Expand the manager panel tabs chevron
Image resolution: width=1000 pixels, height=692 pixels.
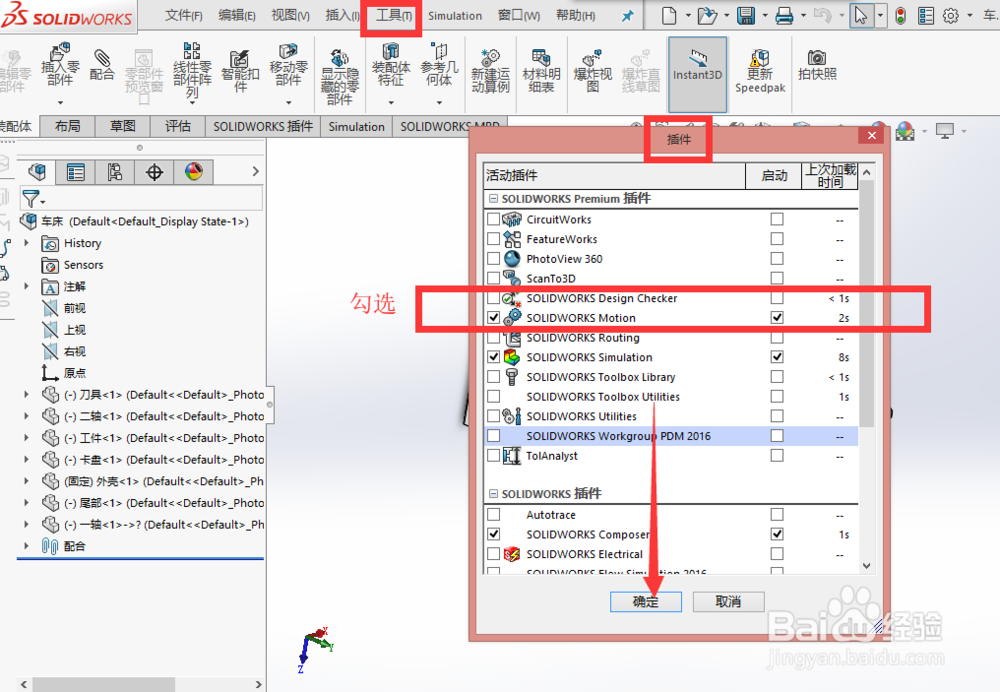[x=256, y=172]
